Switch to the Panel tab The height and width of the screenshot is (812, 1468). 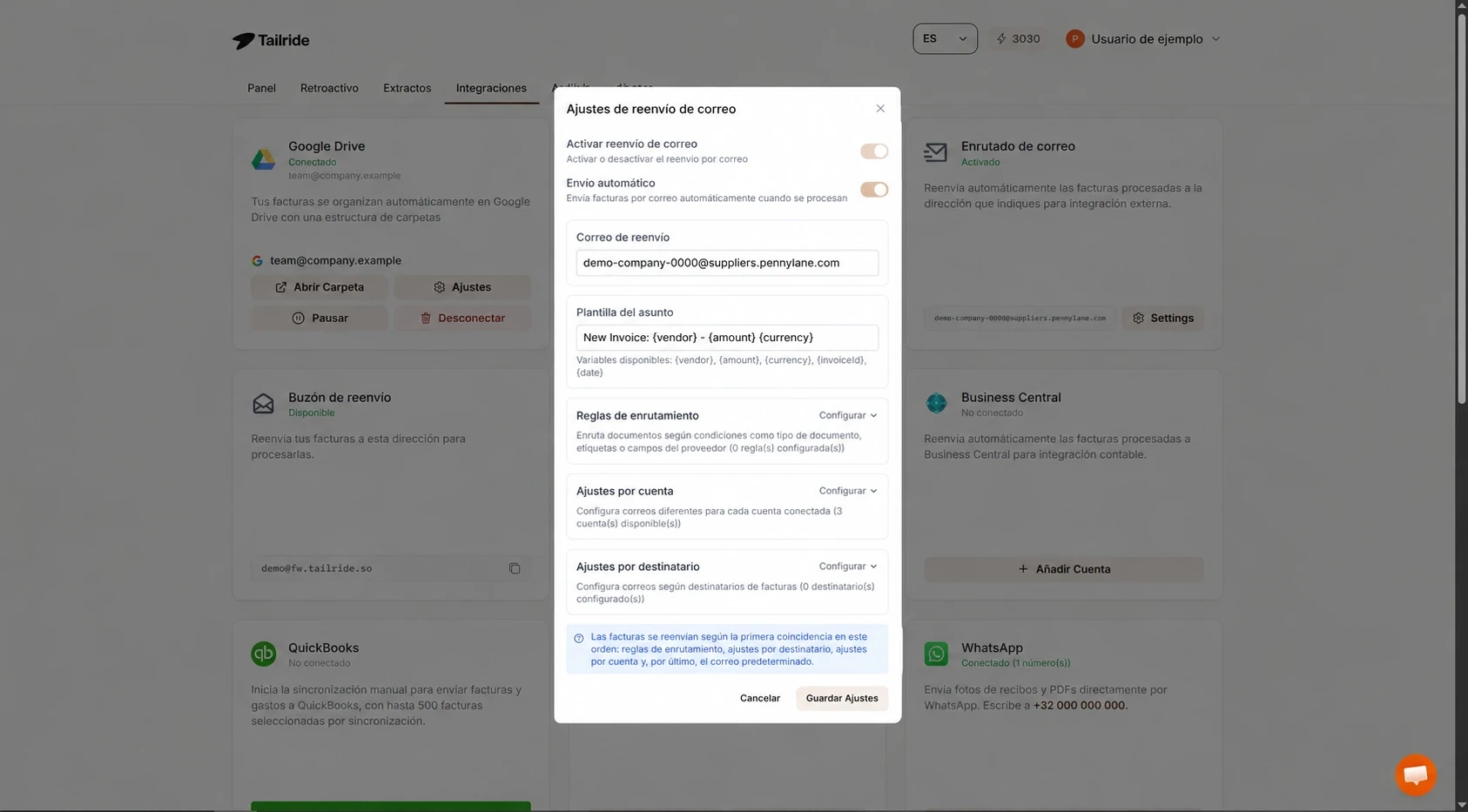[x=261, y=88]
